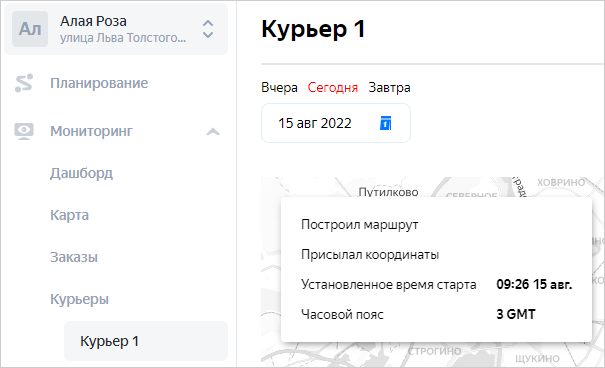Go to Карта section
The image size is (605, 368).
pyautogui.click(x=69, y=215)
